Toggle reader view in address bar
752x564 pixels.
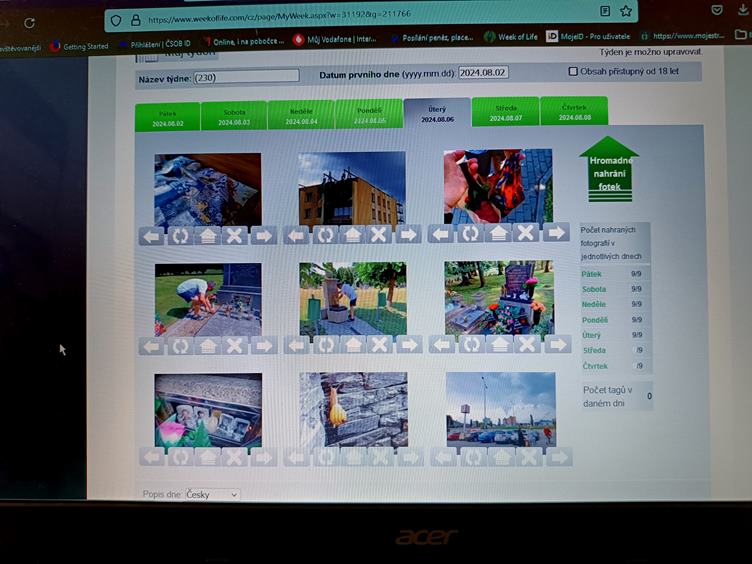click(x=605, y=11)
